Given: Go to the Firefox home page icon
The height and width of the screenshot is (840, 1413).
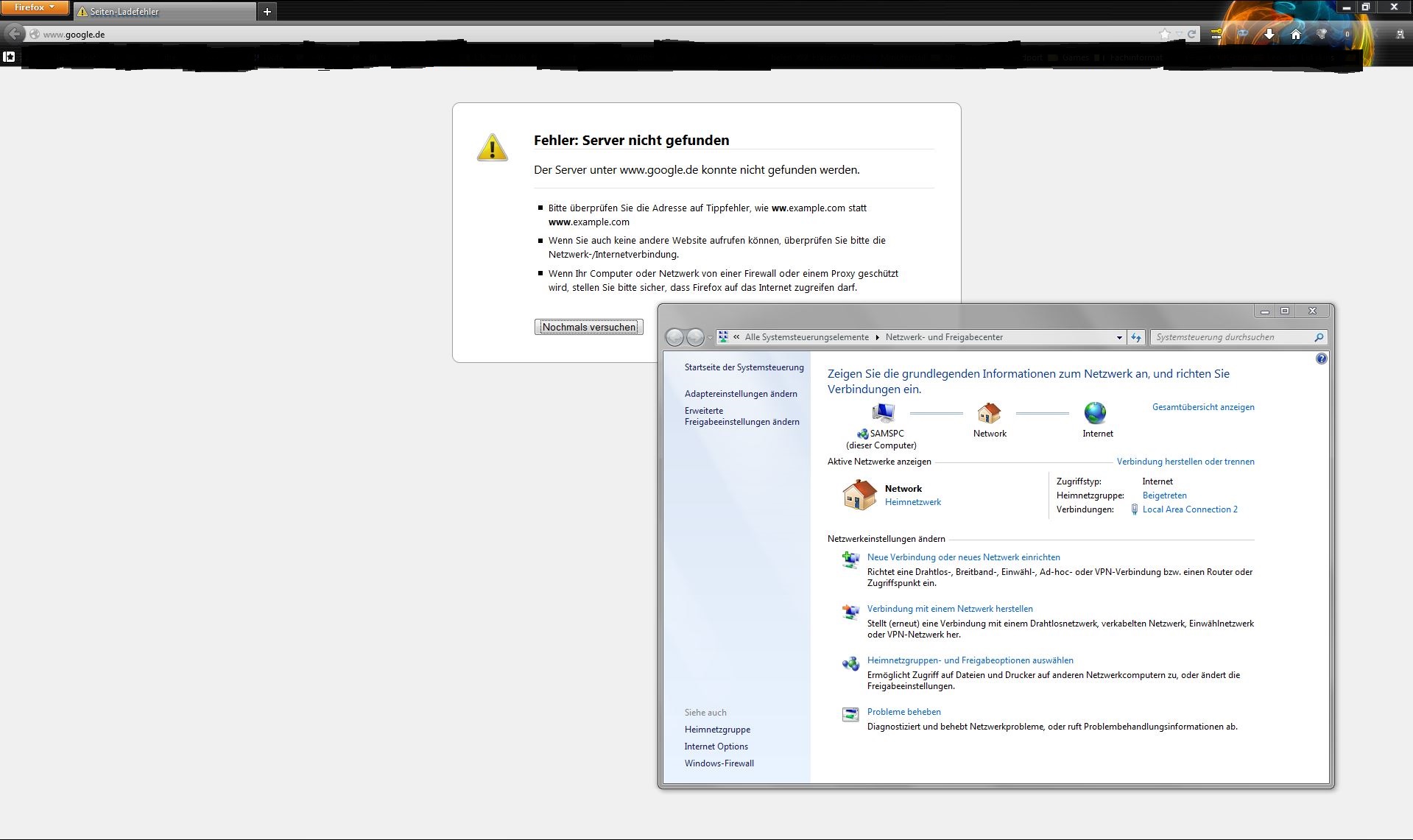Looking at the screenshot, I should pyautogui.click(x=1296, y=34).
